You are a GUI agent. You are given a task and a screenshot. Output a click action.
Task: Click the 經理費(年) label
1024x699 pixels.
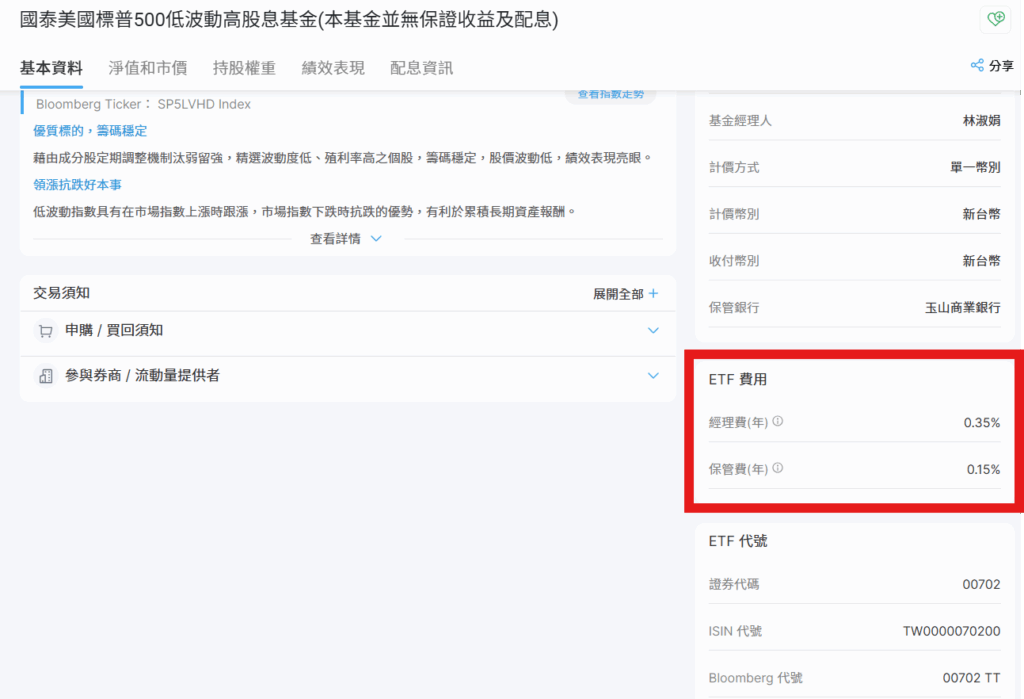(x=739, y=423)
